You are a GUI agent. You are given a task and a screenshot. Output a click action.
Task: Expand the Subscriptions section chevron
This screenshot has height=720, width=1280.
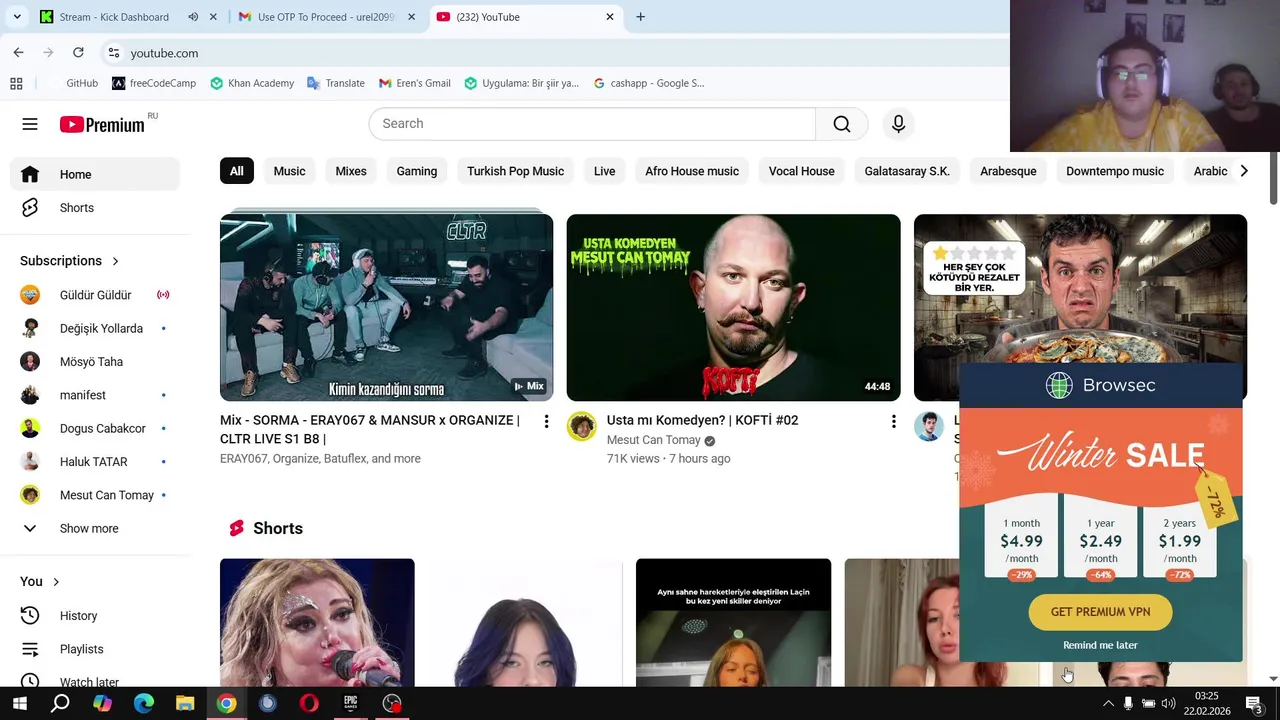pos(115,261)
